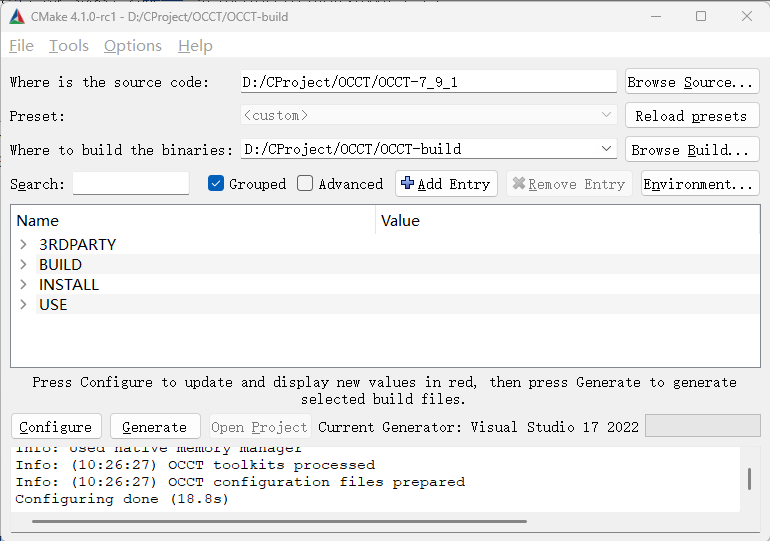The image size is (770, 541).
Task: Click Browse Build button
Action: 692,149
